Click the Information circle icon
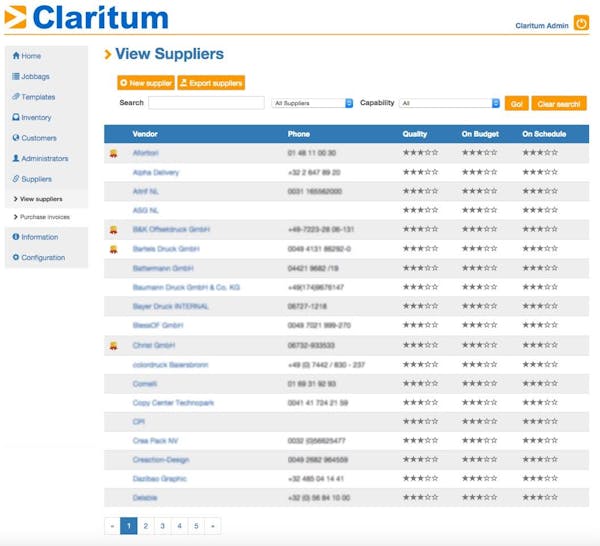Image resolution: width=600 pixels, height=546 pixels. 16,237
